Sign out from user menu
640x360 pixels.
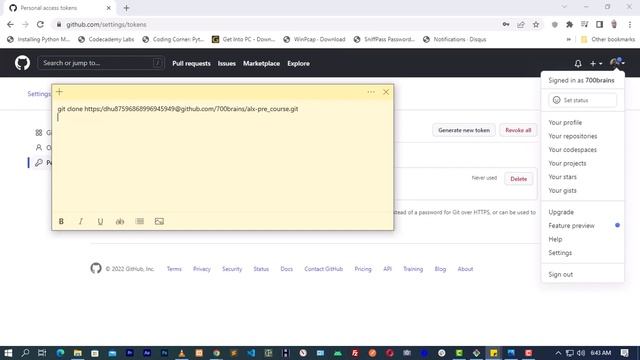coord(560,275)
